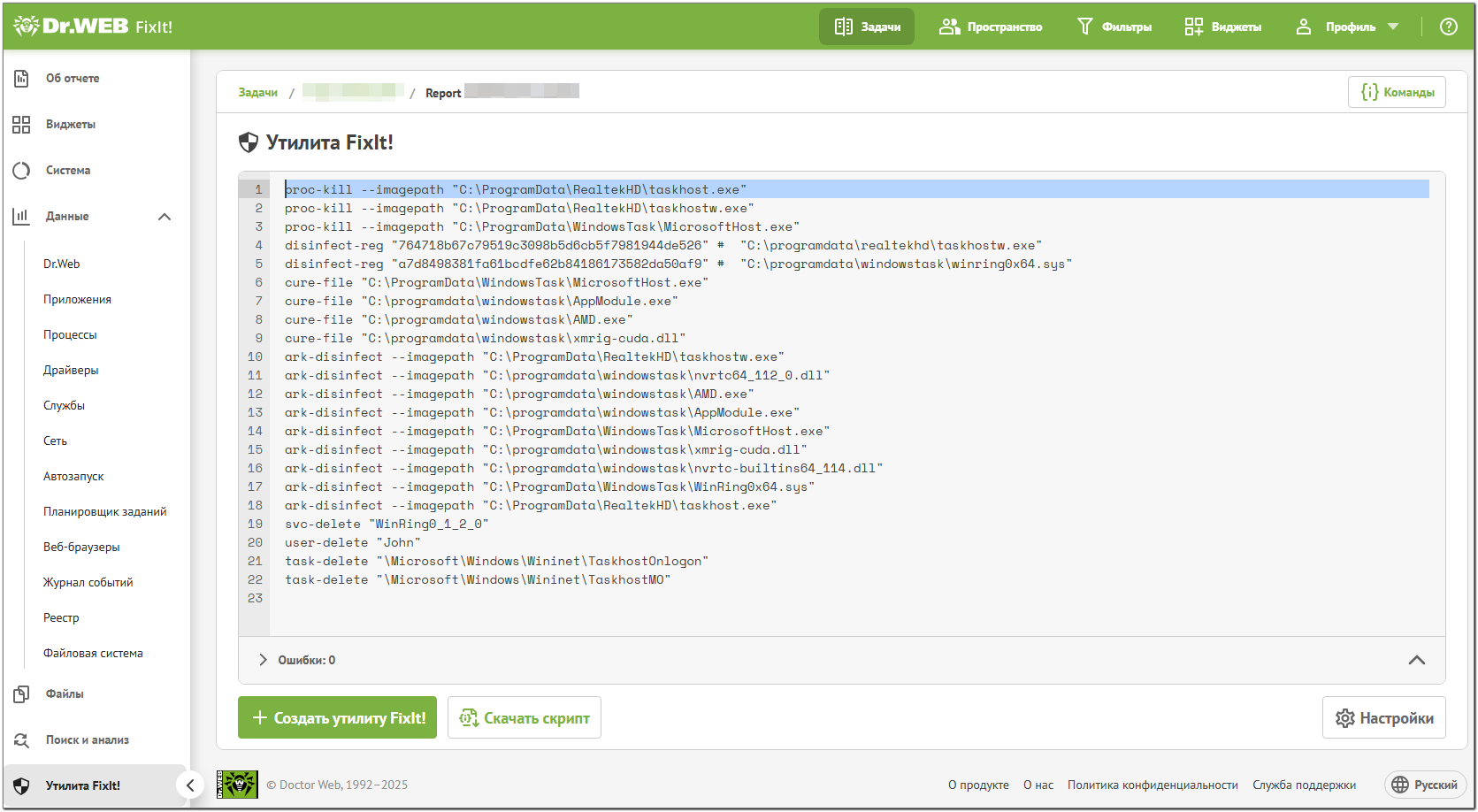
Task: Click the Виджеты icon in top bar
Action: pyautogui.click(x=1194, y=27)
